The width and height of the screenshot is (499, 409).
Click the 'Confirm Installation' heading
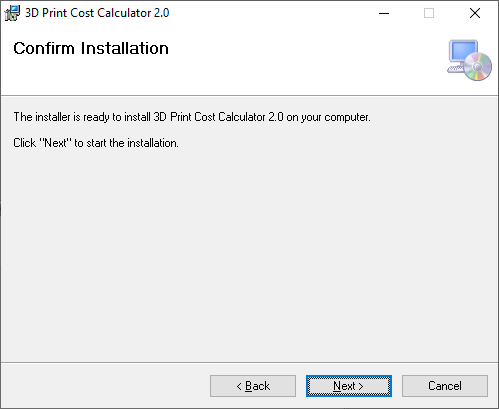coord(91,48)
